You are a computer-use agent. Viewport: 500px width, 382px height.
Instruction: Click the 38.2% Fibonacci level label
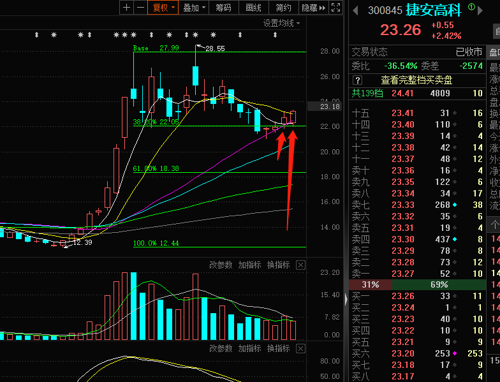pyautogui.click(x=156, y=122)
